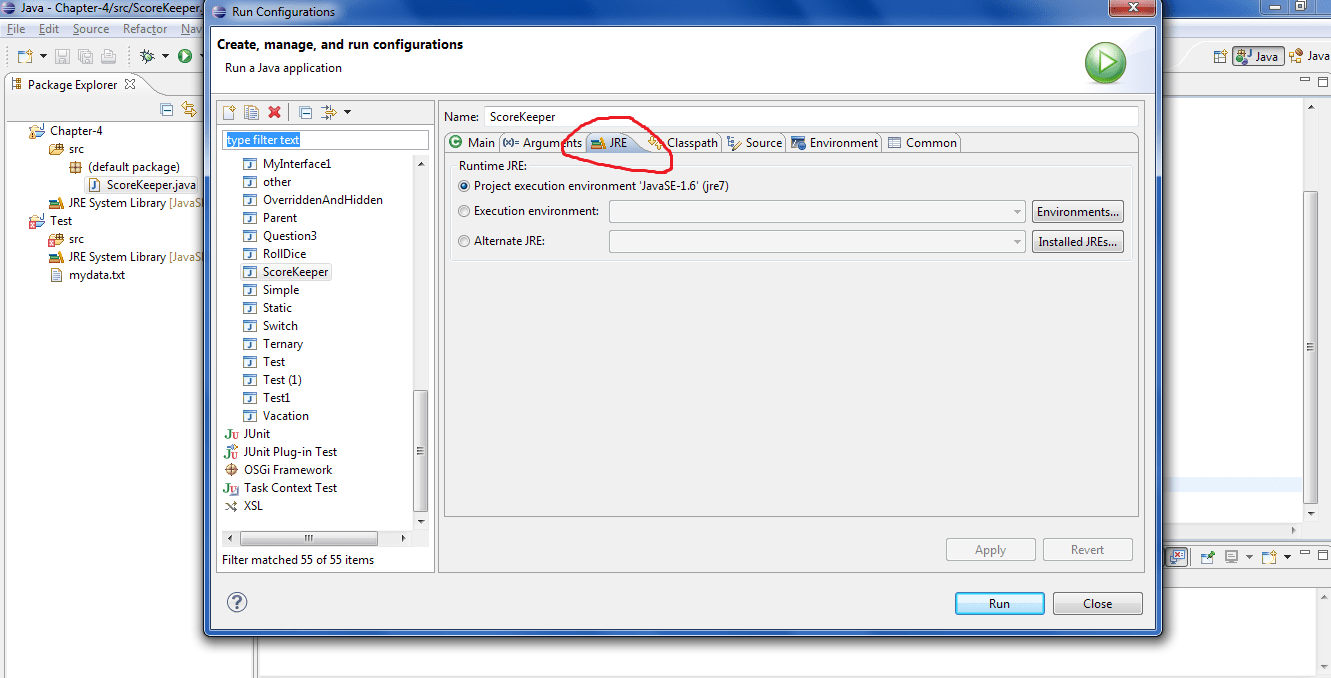Click Collapse All icon in Package Explorer
Viewport: 1331px width, 678px height.
click(x=166, y=109)
